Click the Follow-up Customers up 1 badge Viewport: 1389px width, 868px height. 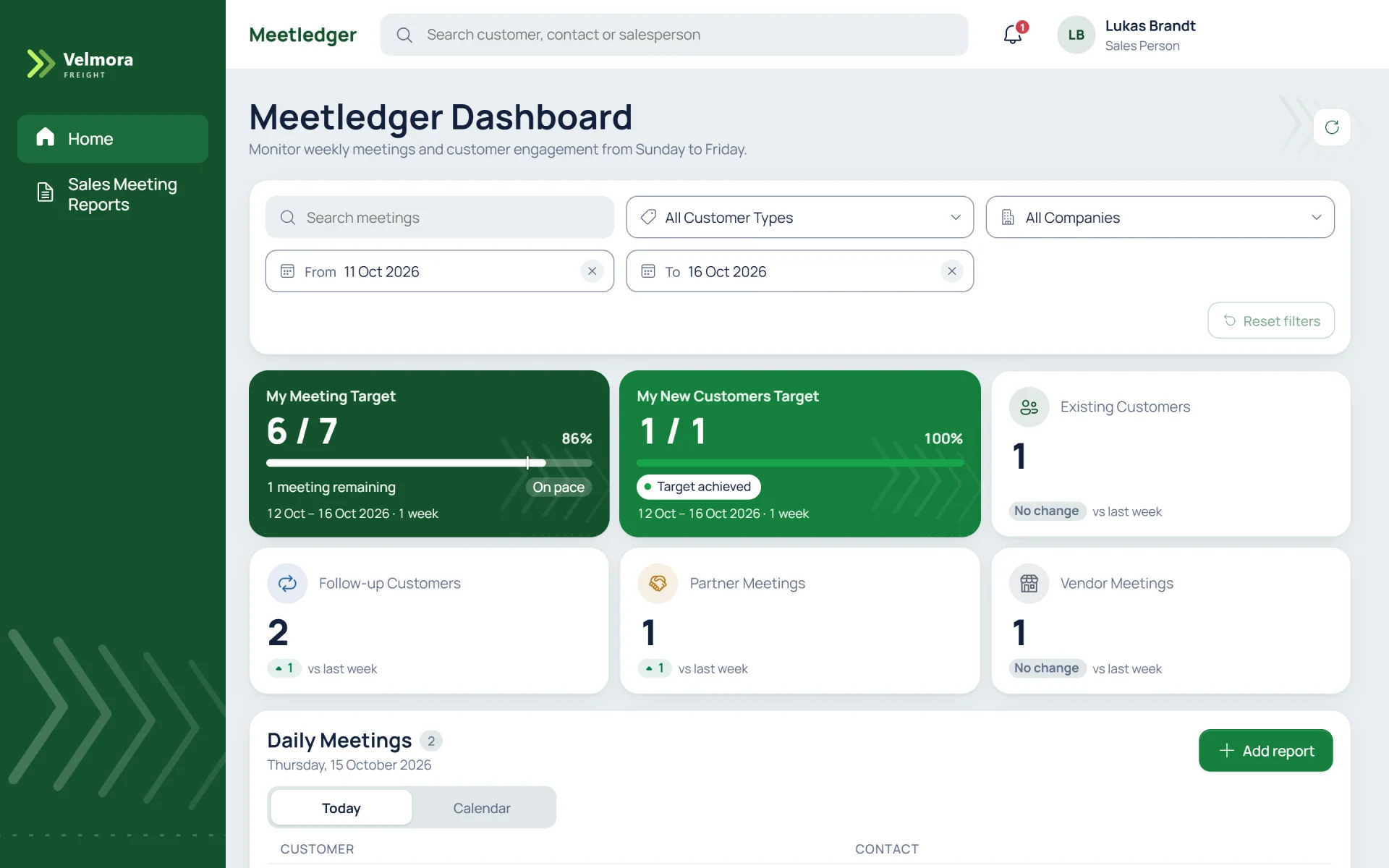284,668
